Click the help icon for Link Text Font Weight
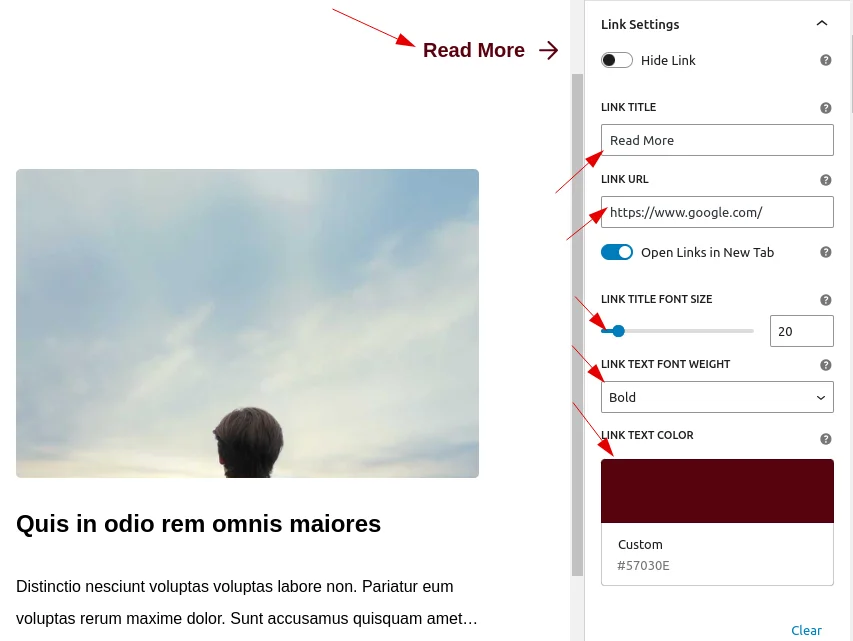 (x=826, y=364)
